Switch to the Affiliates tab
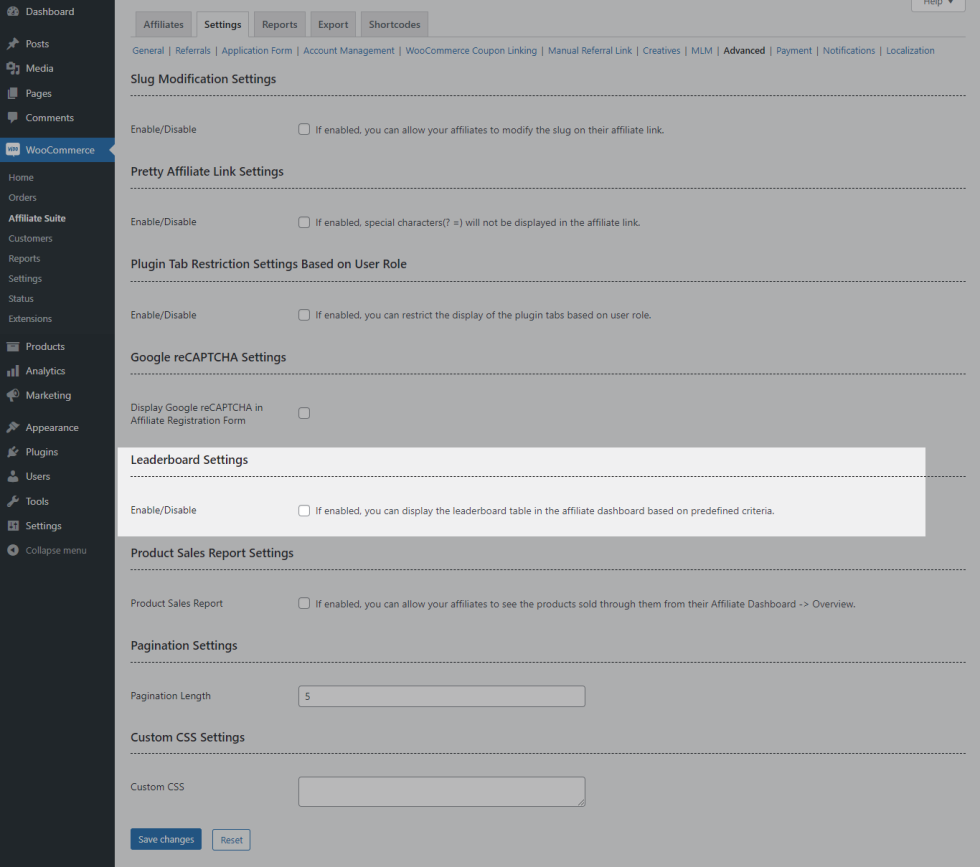 tap(163, 25)
